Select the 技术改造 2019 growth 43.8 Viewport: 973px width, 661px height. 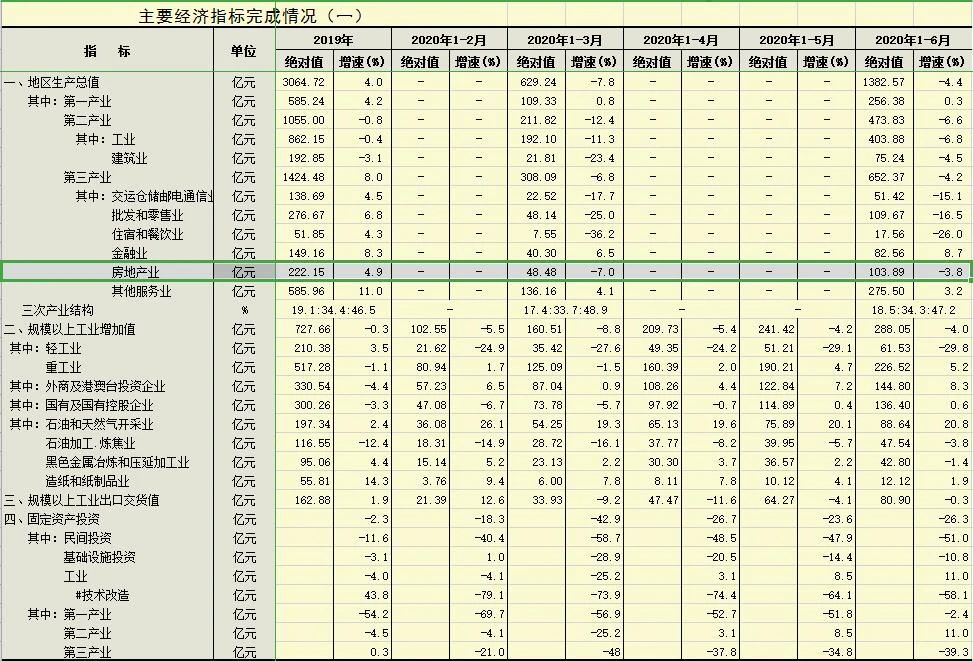click(x=377, y=595)
